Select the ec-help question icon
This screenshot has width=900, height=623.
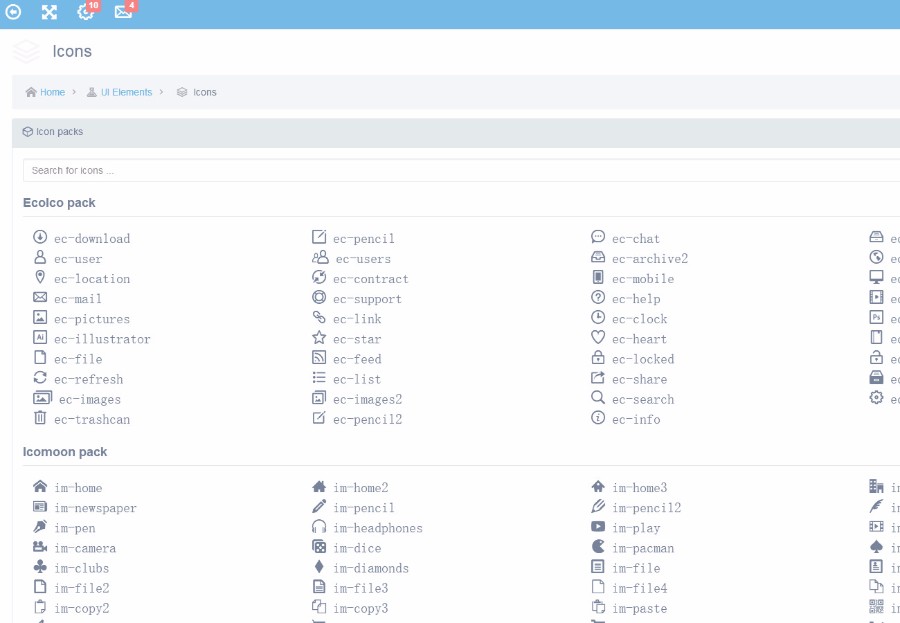coord(598,297)
